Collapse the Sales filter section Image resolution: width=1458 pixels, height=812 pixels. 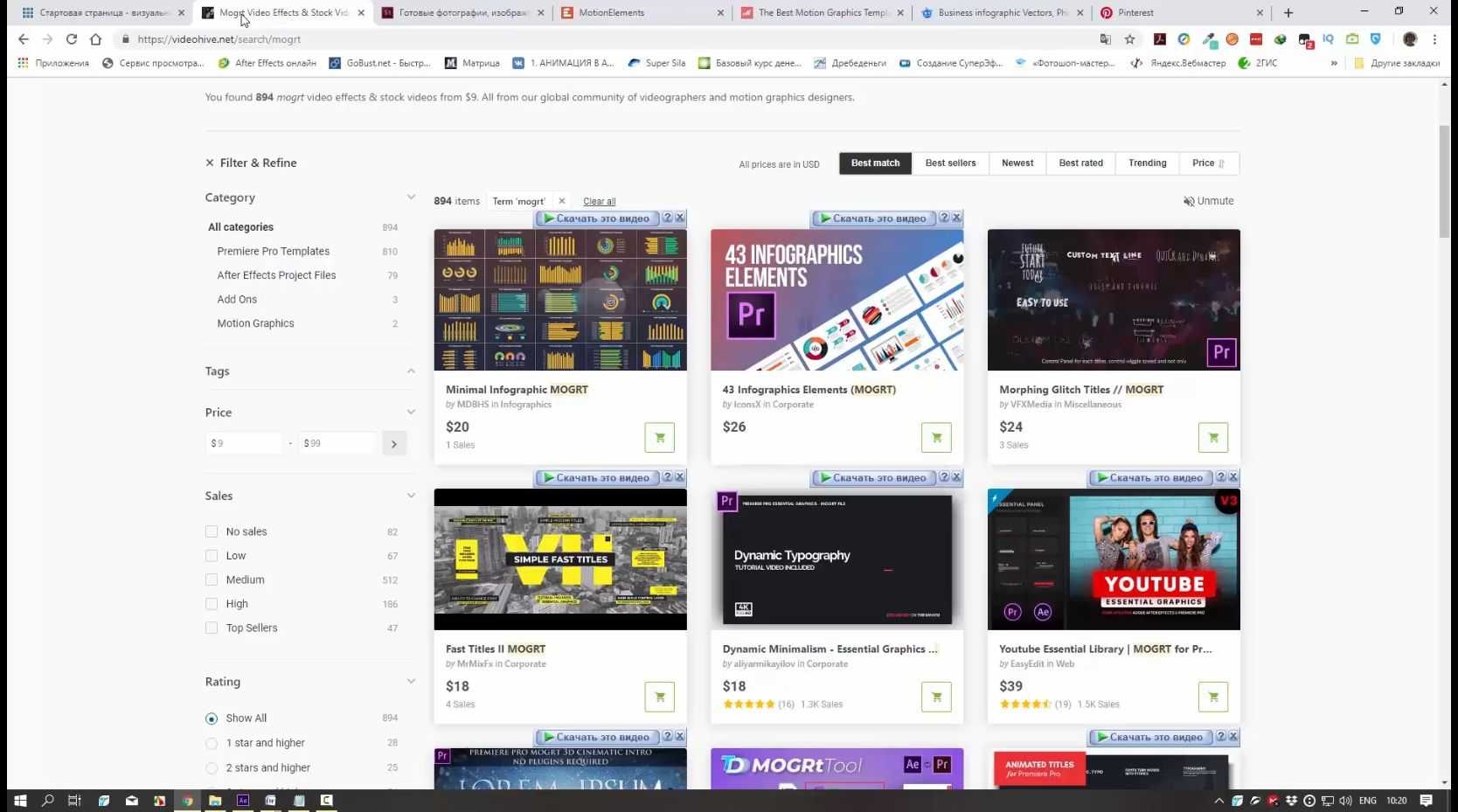pos(411,496)
